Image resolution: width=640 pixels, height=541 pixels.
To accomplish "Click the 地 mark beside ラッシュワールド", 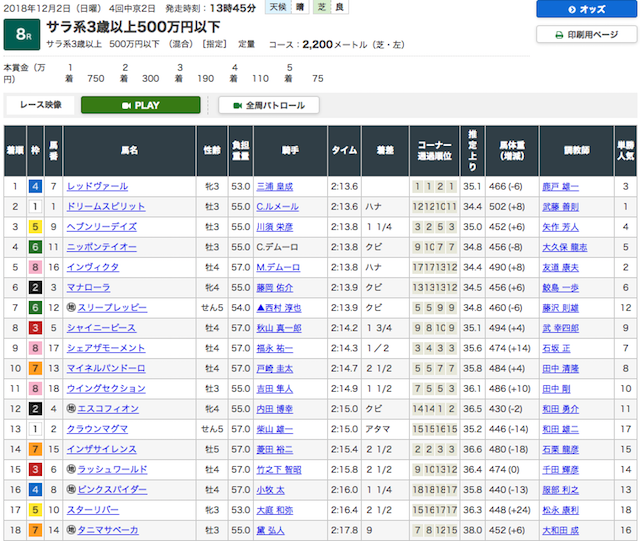I will click(71, 469).
